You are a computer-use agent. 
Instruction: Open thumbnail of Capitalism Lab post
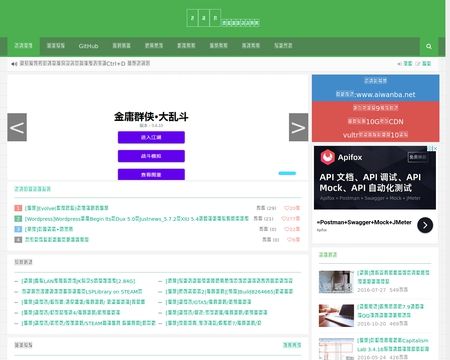tap(336, 349)
